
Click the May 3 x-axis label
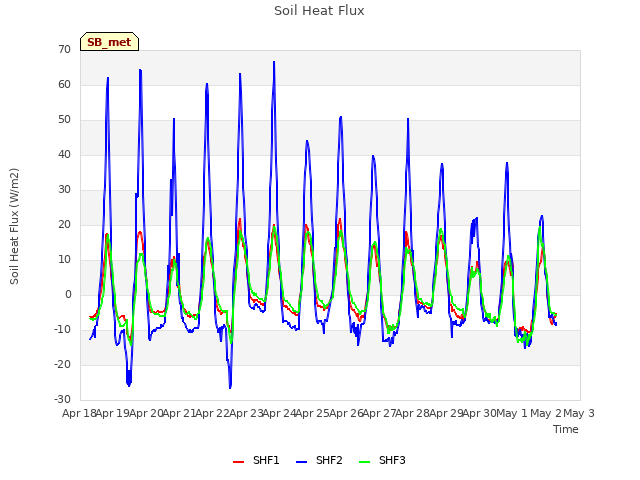[579, 413]
